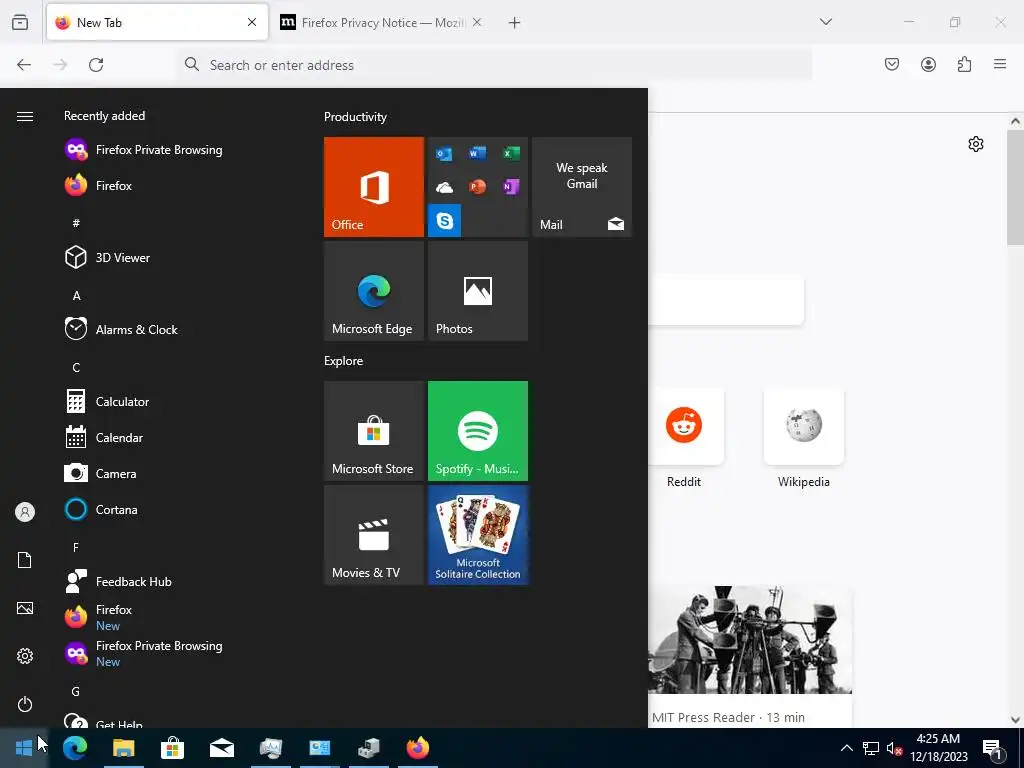Expand the Start menu hamburger
This screenshot has height=768, width=1024.
coord(25,116)
